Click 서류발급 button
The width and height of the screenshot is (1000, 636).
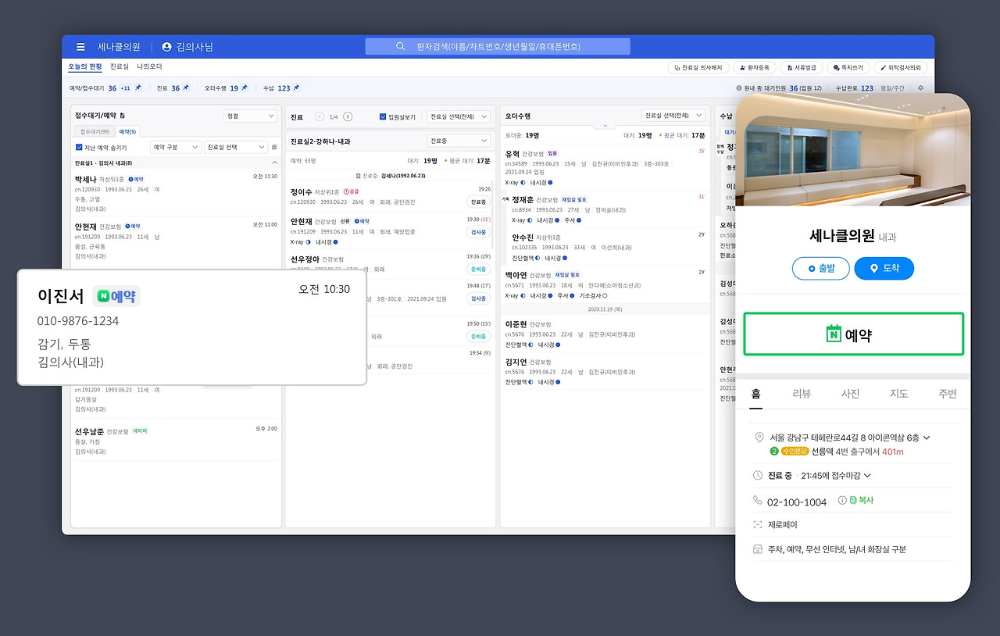802,67
